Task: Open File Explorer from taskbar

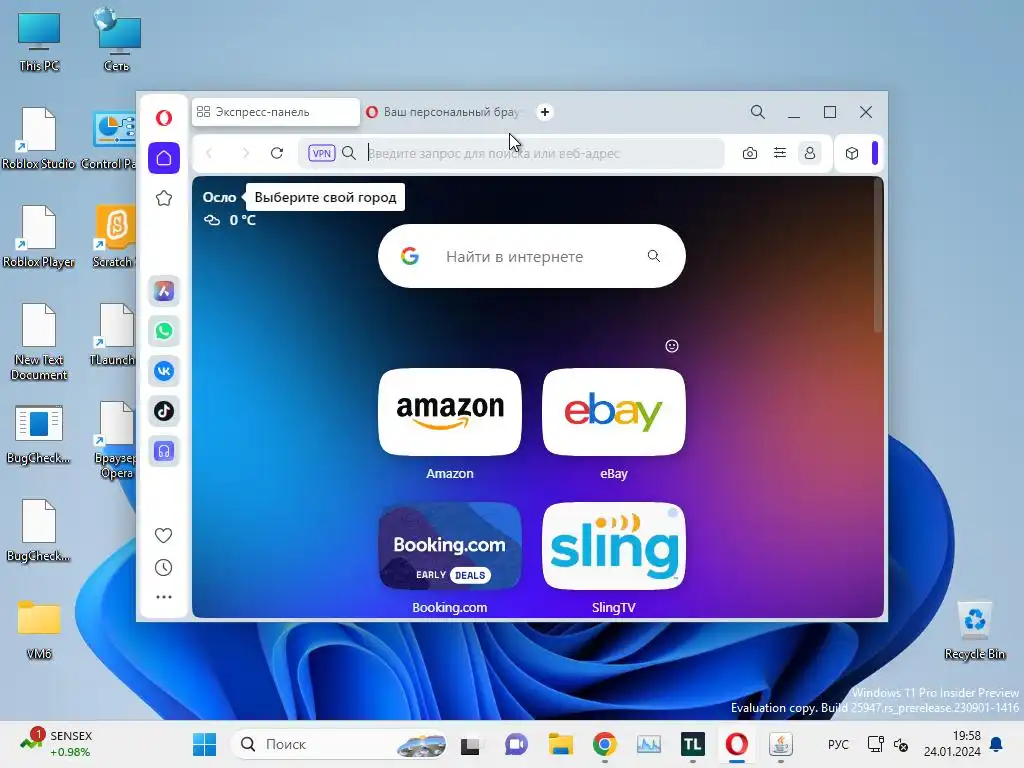Action: [x=560, y=744]
